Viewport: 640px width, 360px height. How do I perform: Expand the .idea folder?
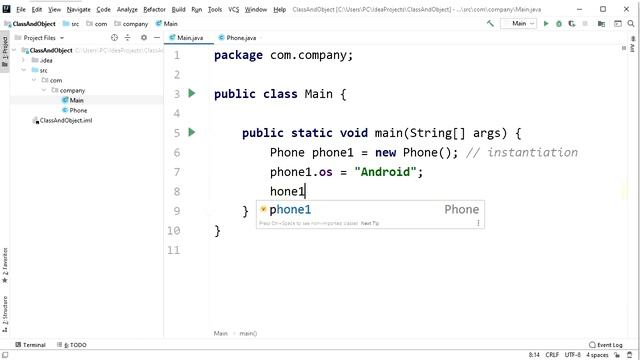[x=24, y=60]
